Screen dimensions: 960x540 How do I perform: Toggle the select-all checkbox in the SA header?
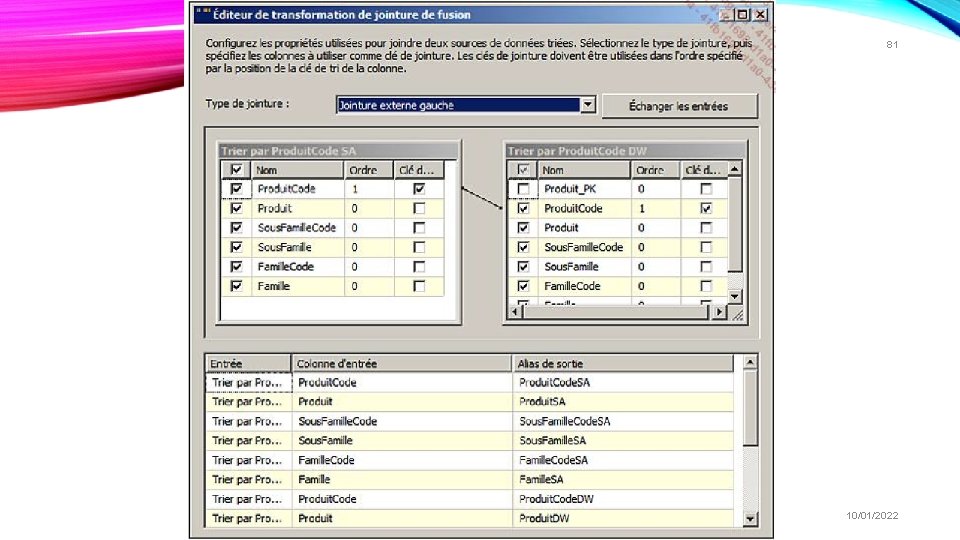click(x=236, y=170)
